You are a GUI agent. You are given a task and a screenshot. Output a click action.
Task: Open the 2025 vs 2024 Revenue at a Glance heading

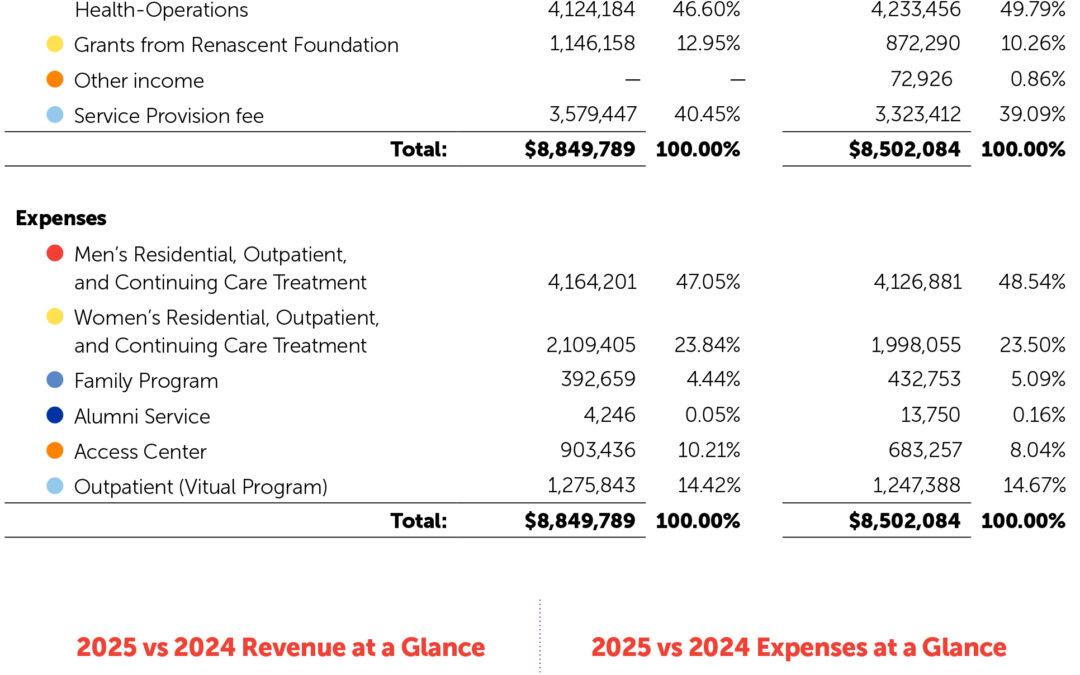(281, 647)
